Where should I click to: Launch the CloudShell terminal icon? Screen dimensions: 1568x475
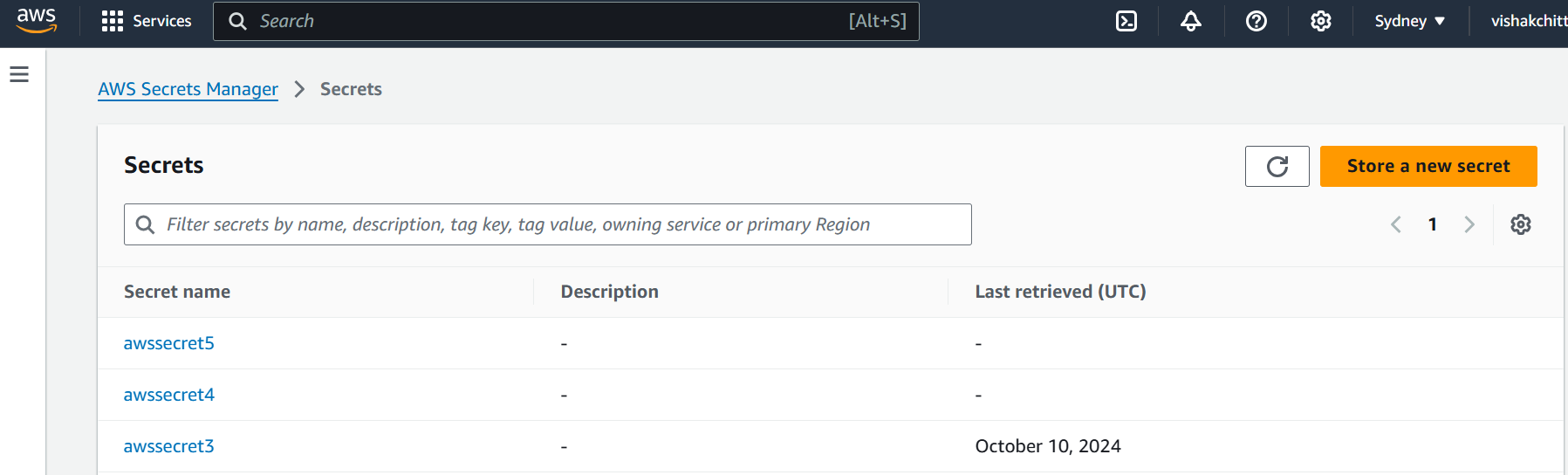pyautogui.click(x=1126, y=21)
